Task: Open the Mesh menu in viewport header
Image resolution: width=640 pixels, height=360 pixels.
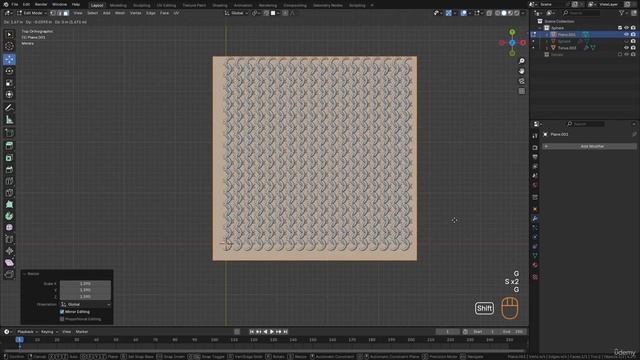Action: coord(120,13)
